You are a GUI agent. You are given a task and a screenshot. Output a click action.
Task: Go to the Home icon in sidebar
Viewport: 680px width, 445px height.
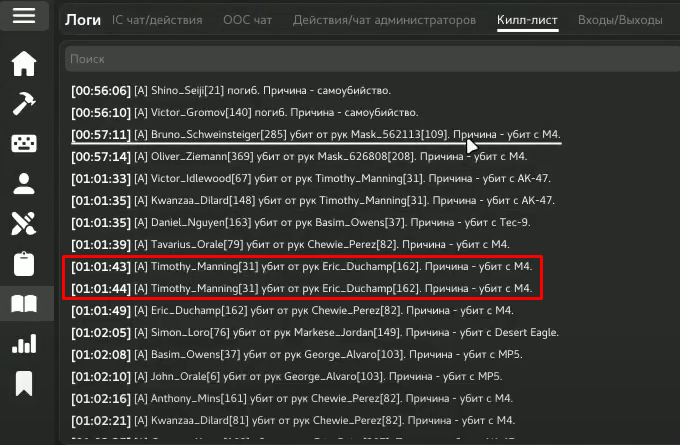point(24,64)
